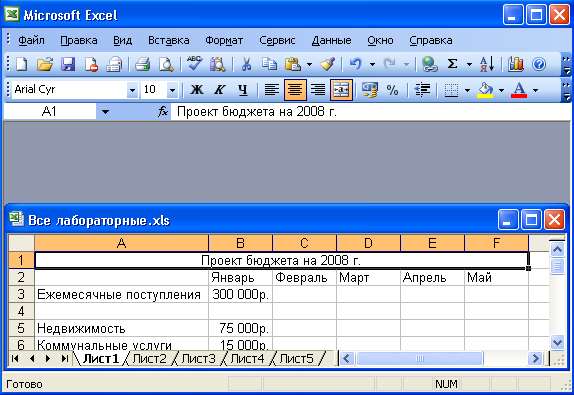Save the workbook with the floppy icon
574x395 pixels.
pyautogui.click(x=68, y=64)
